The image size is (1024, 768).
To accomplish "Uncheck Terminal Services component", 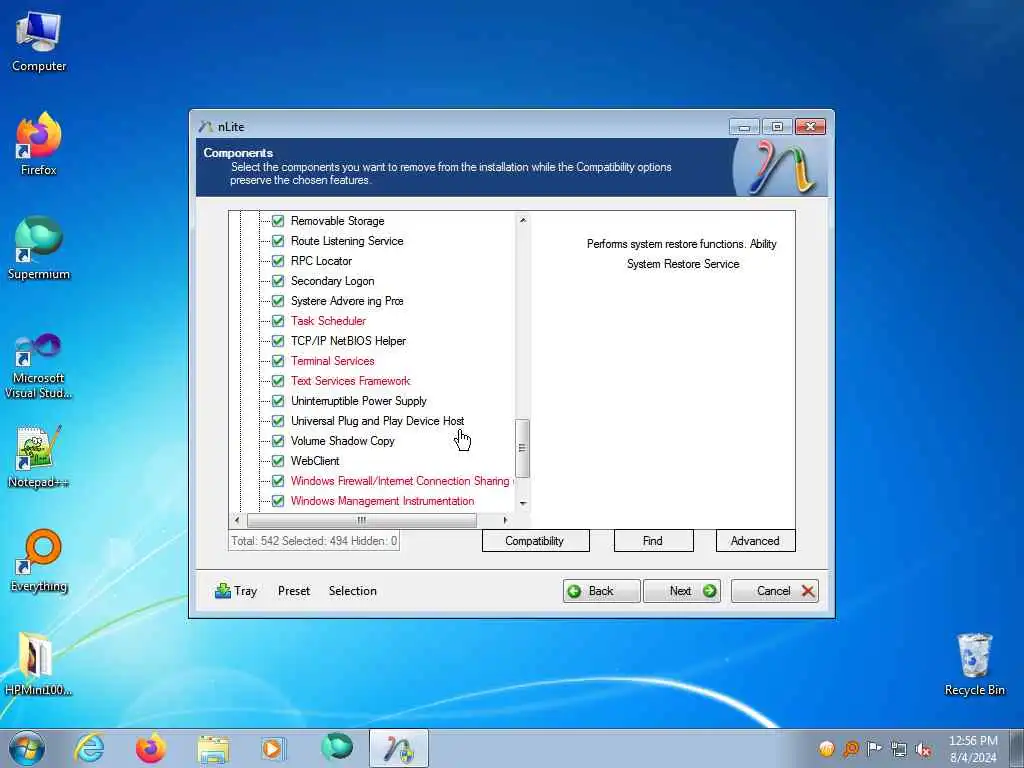I will pos(278,360).
